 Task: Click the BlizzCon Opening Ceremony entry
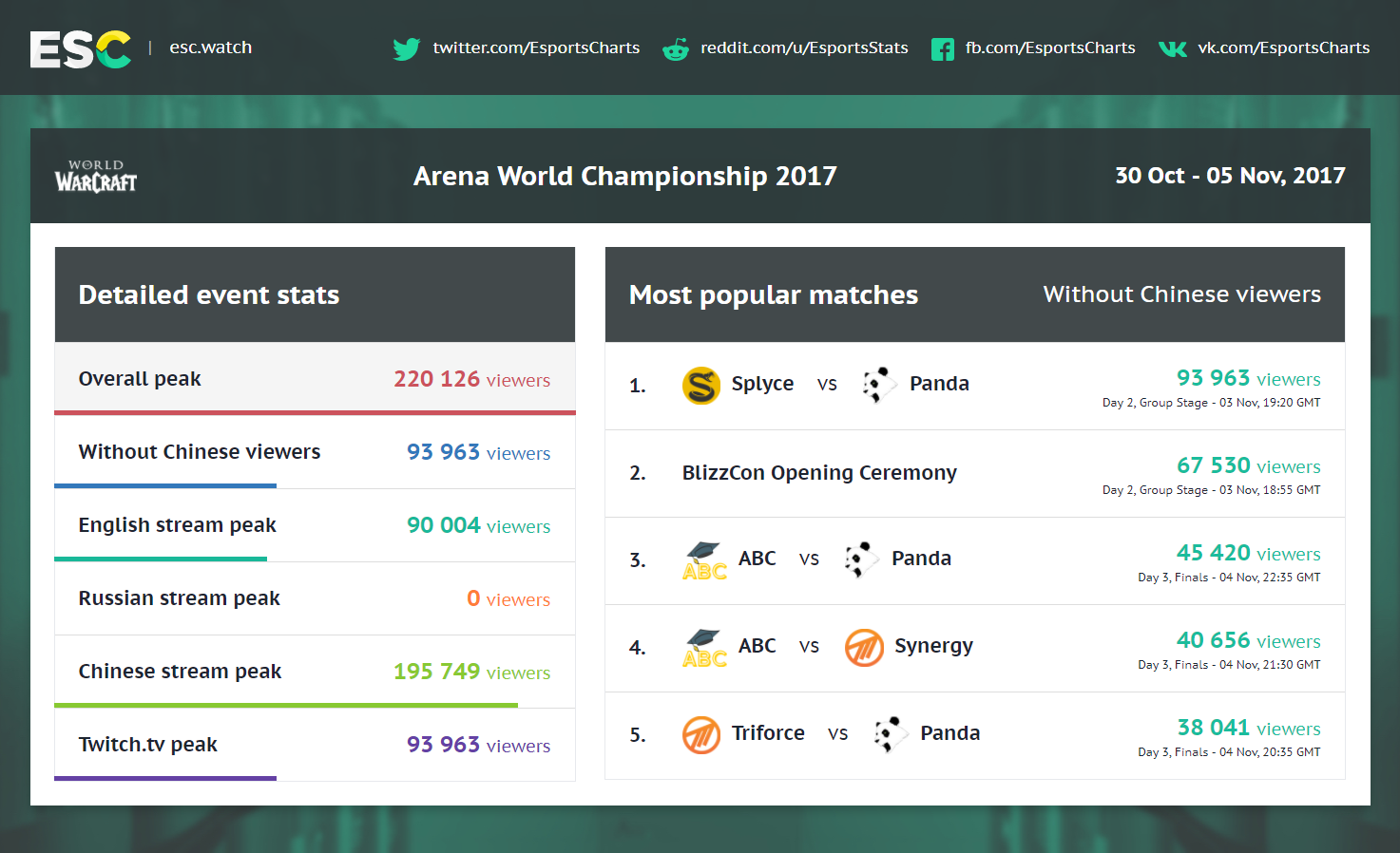(x=819, y=473)
